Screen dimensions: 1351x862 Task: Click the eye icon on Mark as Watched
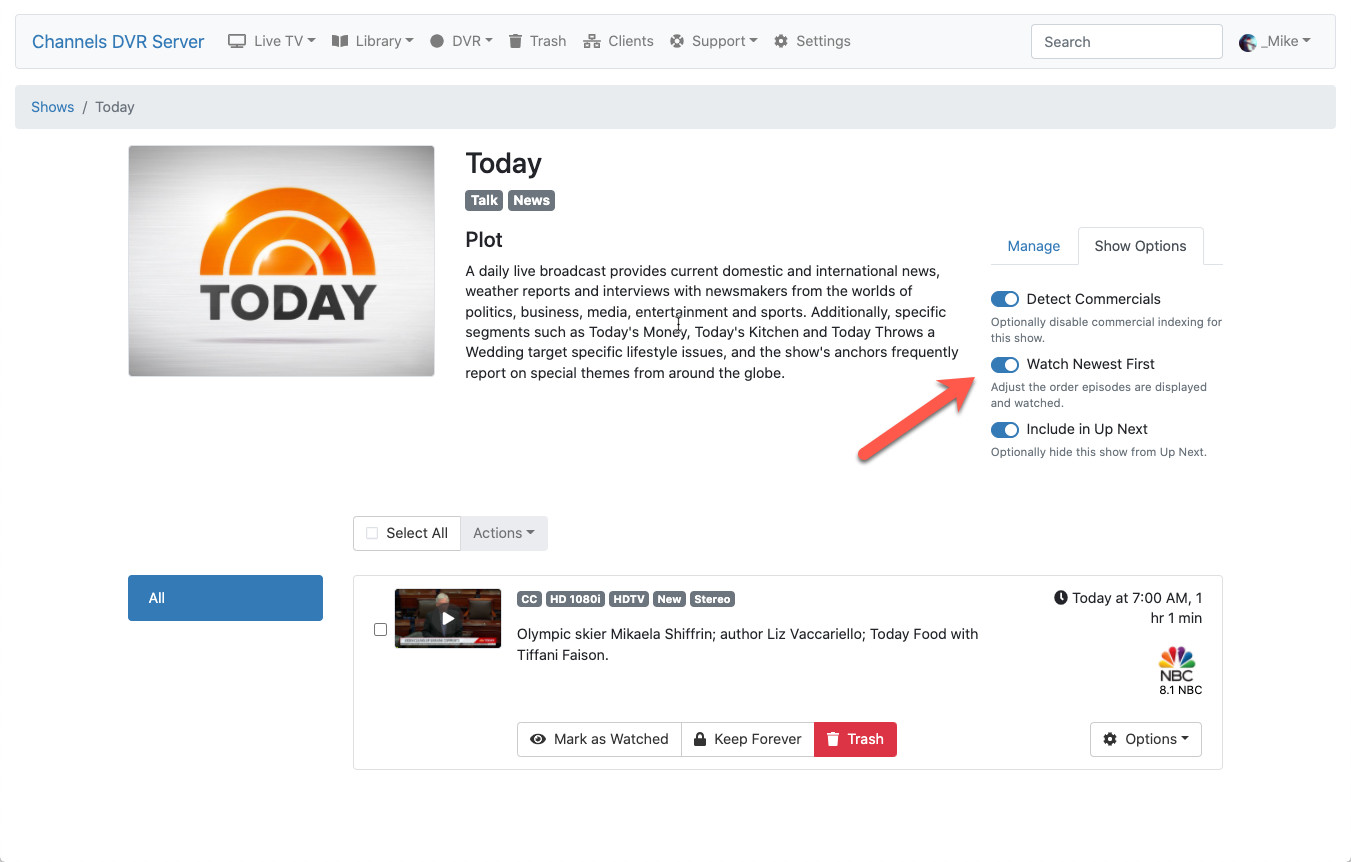(x=538, y=739)
